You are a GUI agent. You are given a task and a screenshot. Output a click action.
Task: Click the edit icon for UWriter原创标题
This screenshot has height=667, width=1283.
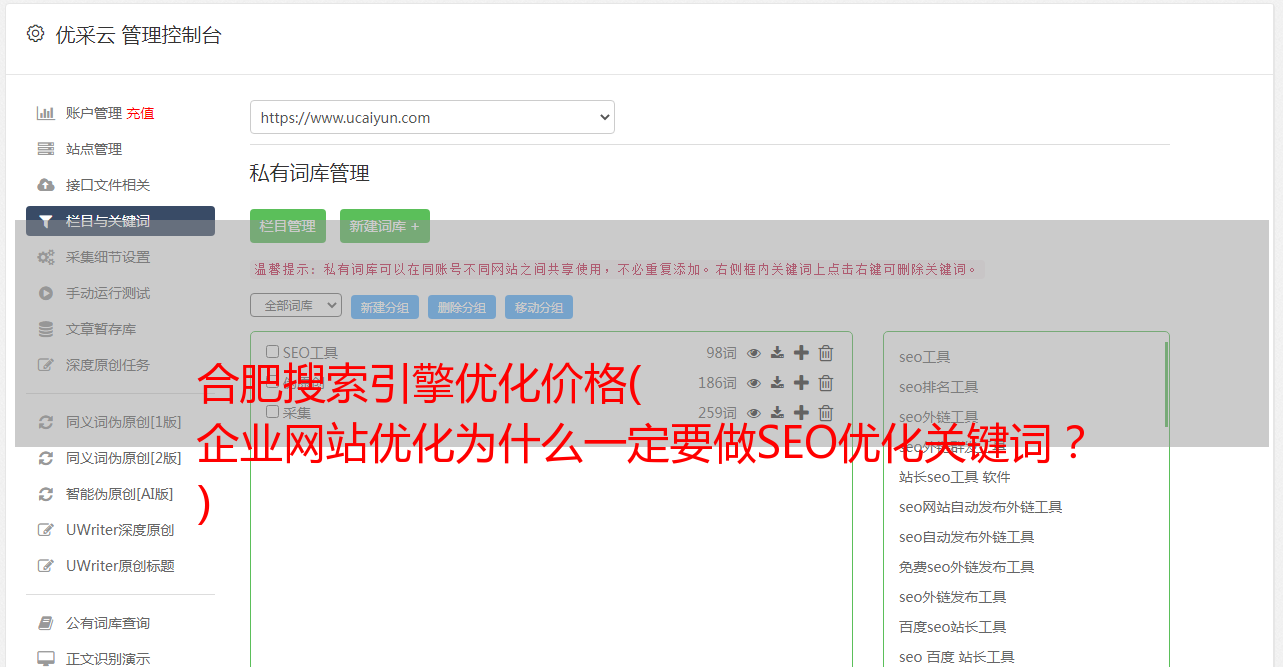[x=46, y=566]
